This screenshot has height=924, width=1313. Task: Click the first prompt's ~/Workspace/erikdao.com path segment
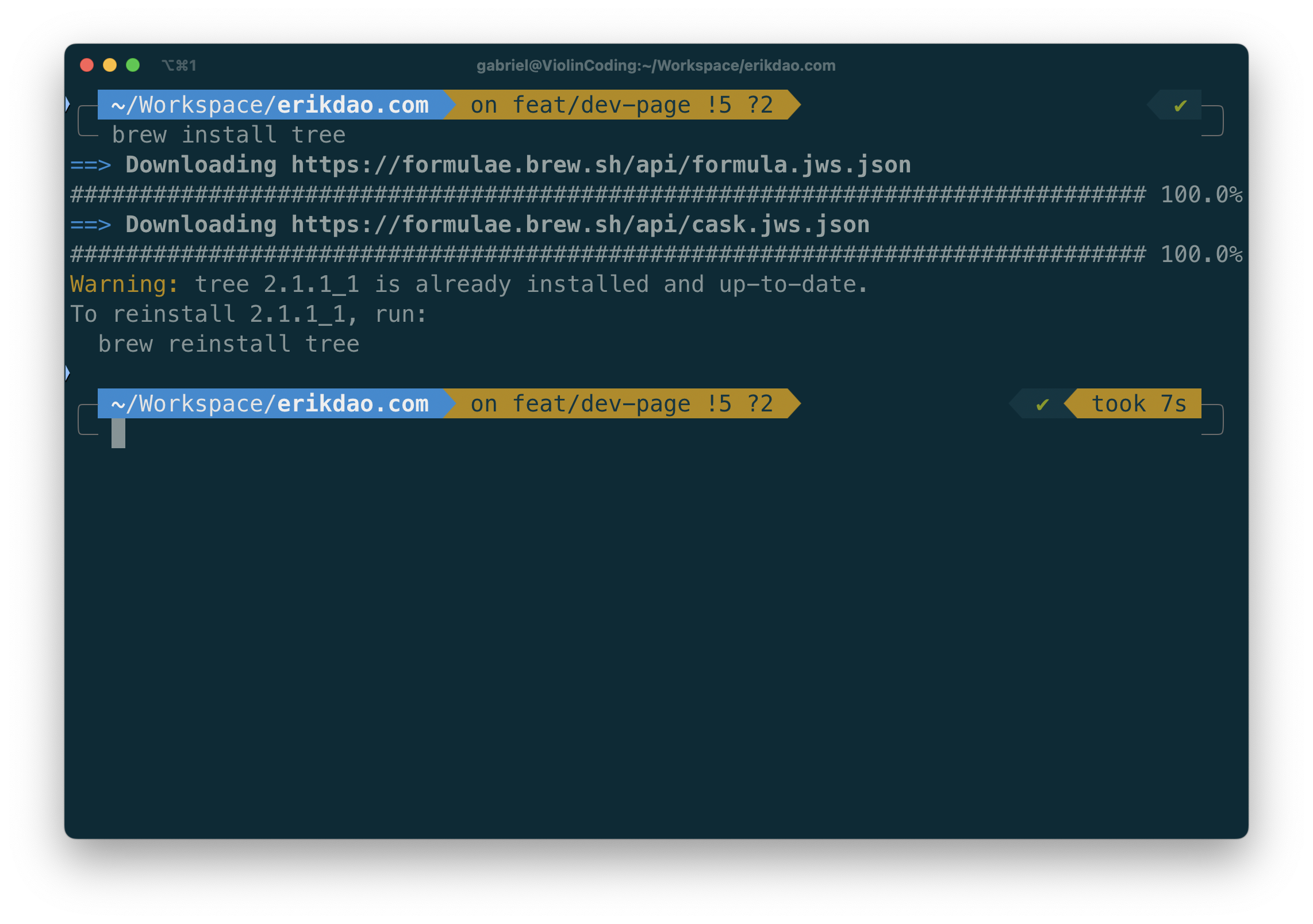[270, 105]
